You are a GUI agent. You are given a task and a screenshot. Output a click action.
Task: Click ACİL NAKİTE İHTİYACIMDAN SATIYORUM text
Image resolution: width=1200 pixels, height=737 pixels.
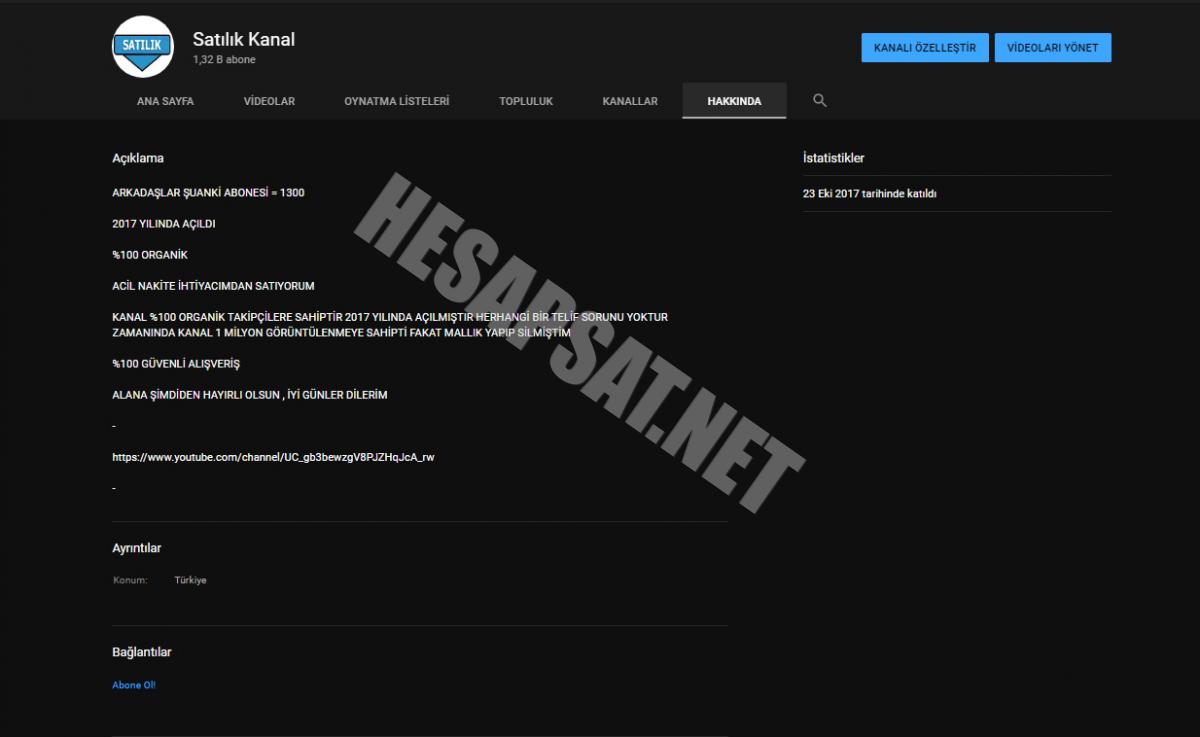pos(213,286)
